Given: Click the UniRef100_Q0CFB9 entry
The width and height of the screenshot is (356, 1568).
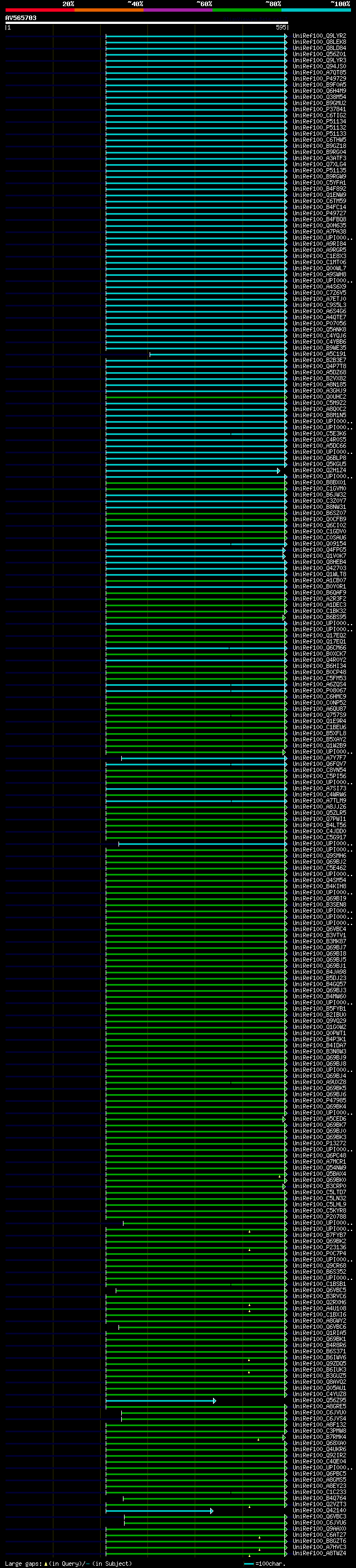Looking at the screenshot, I should point(319,519).
